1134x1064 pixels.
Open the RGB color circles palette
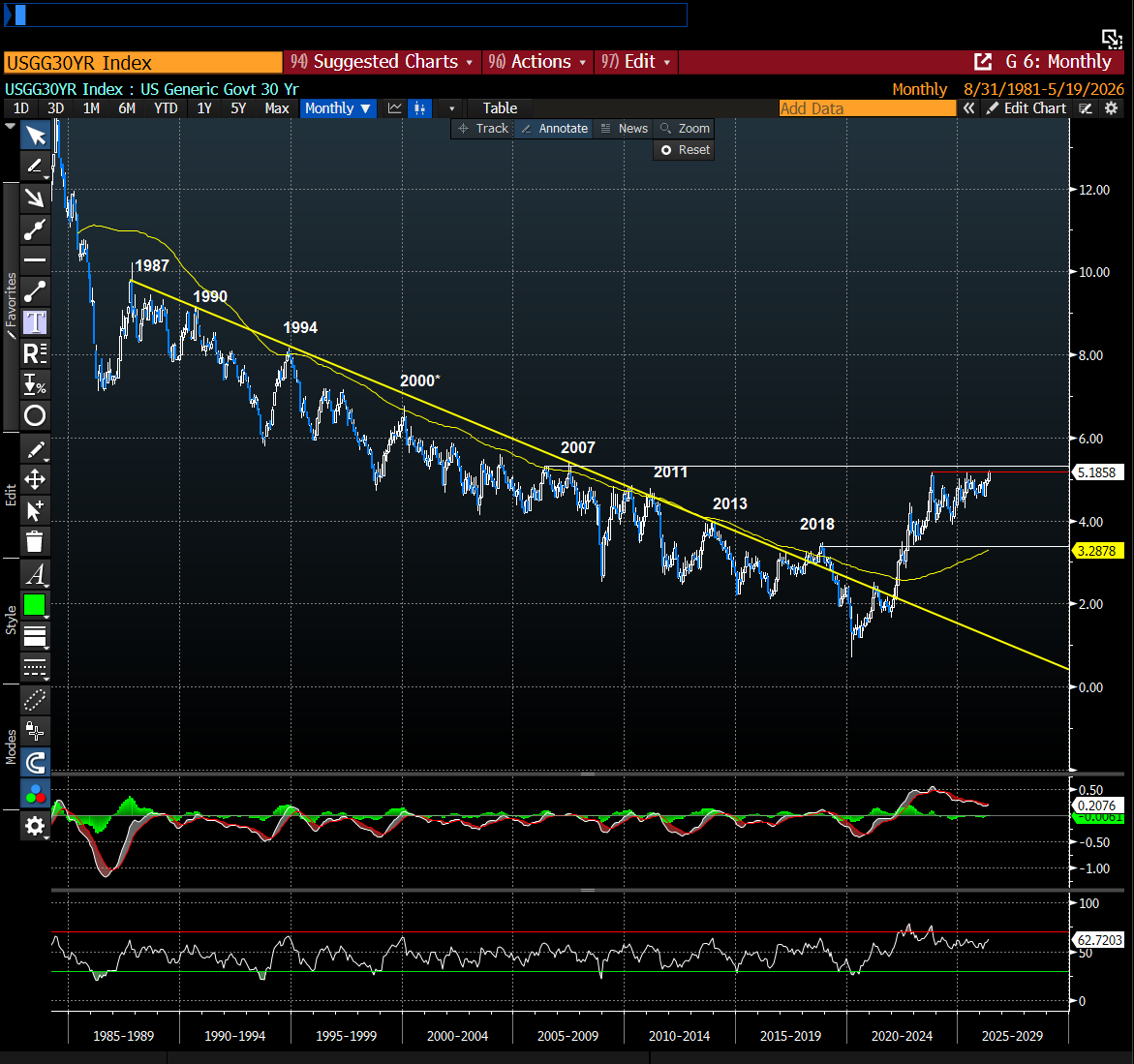[35, 795]
